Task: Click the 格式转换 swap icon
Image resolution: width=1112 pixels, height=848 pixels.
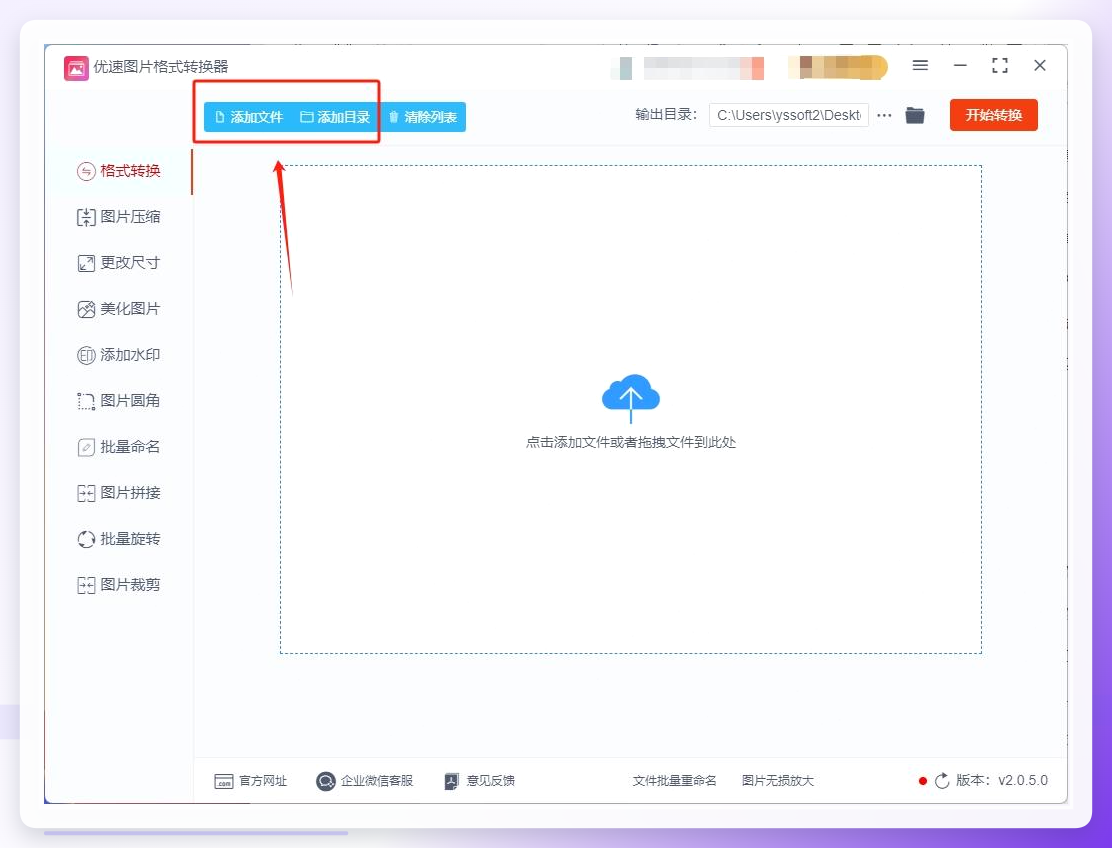Action: click(86, 172)
